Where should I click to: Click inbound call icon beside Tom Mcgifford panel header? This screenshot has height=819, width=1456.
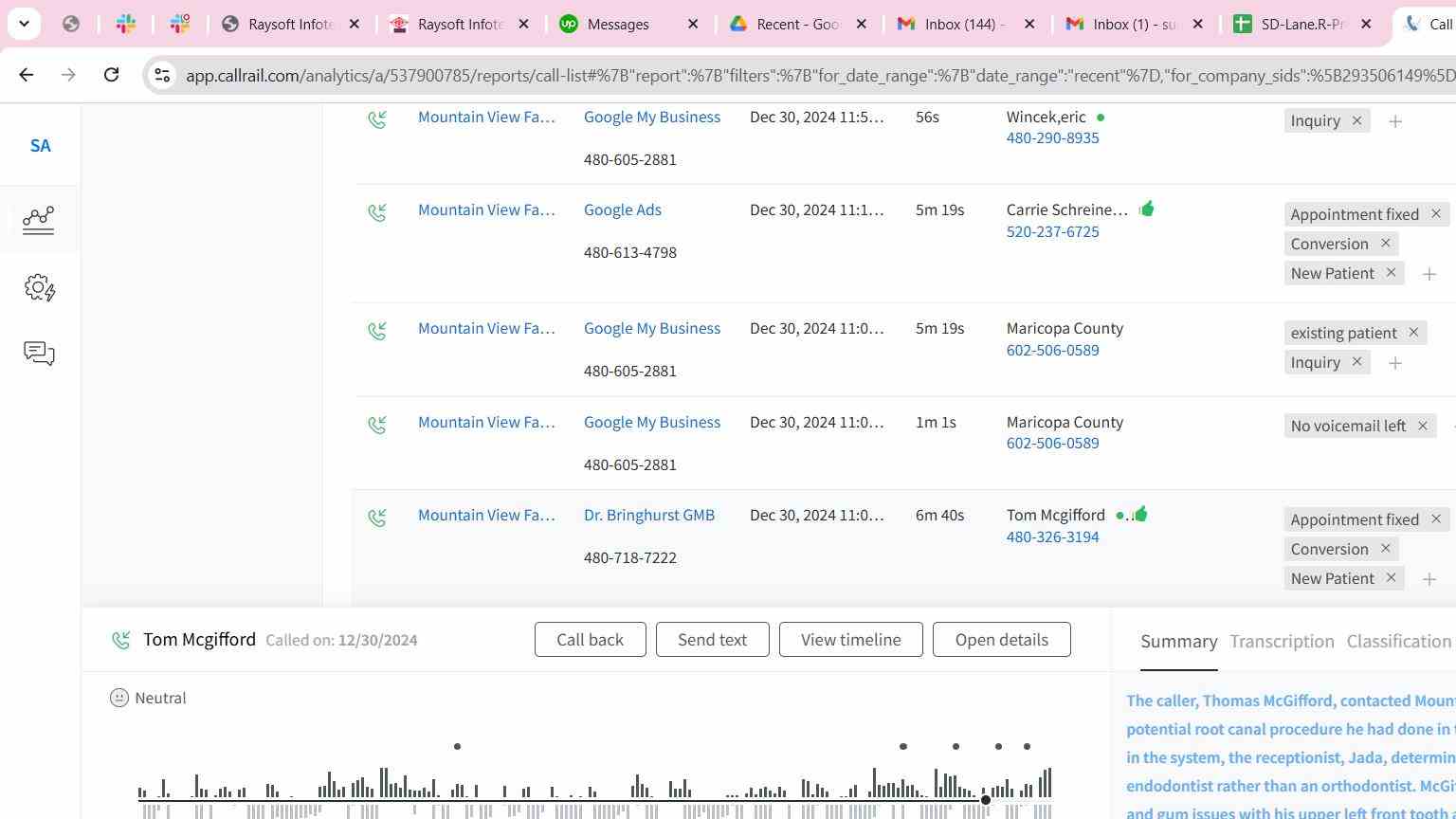[120, 641]
